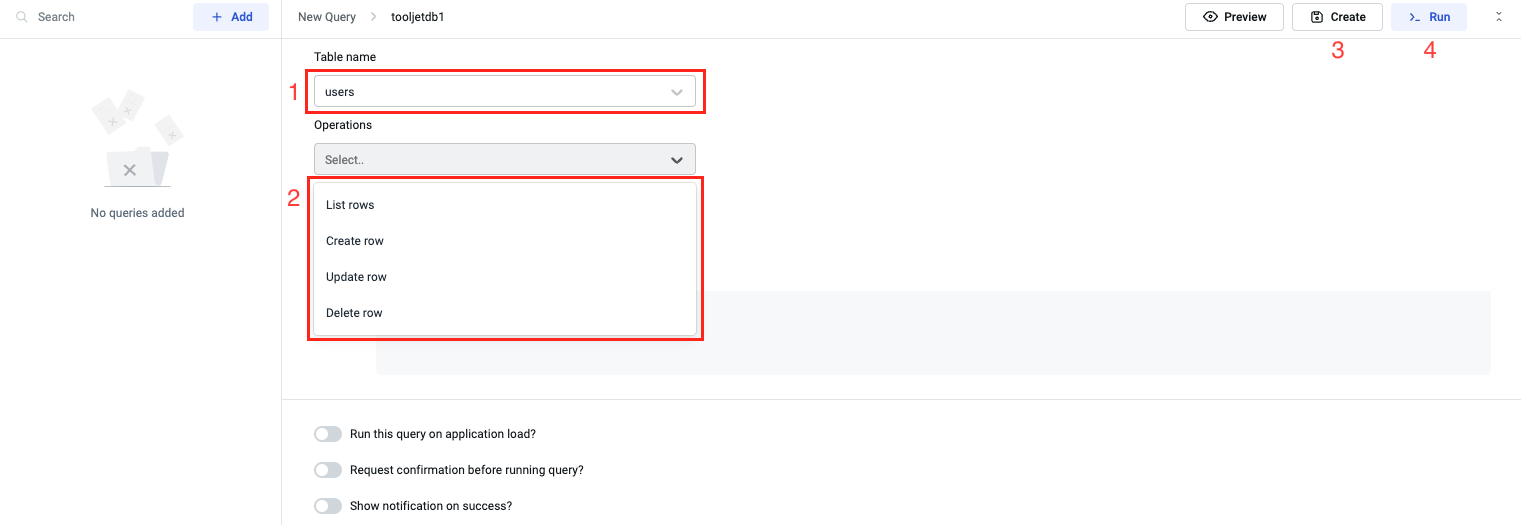Pick the Update row option
The height and width of the screenshot is (525, 1521).
point(356,277)
